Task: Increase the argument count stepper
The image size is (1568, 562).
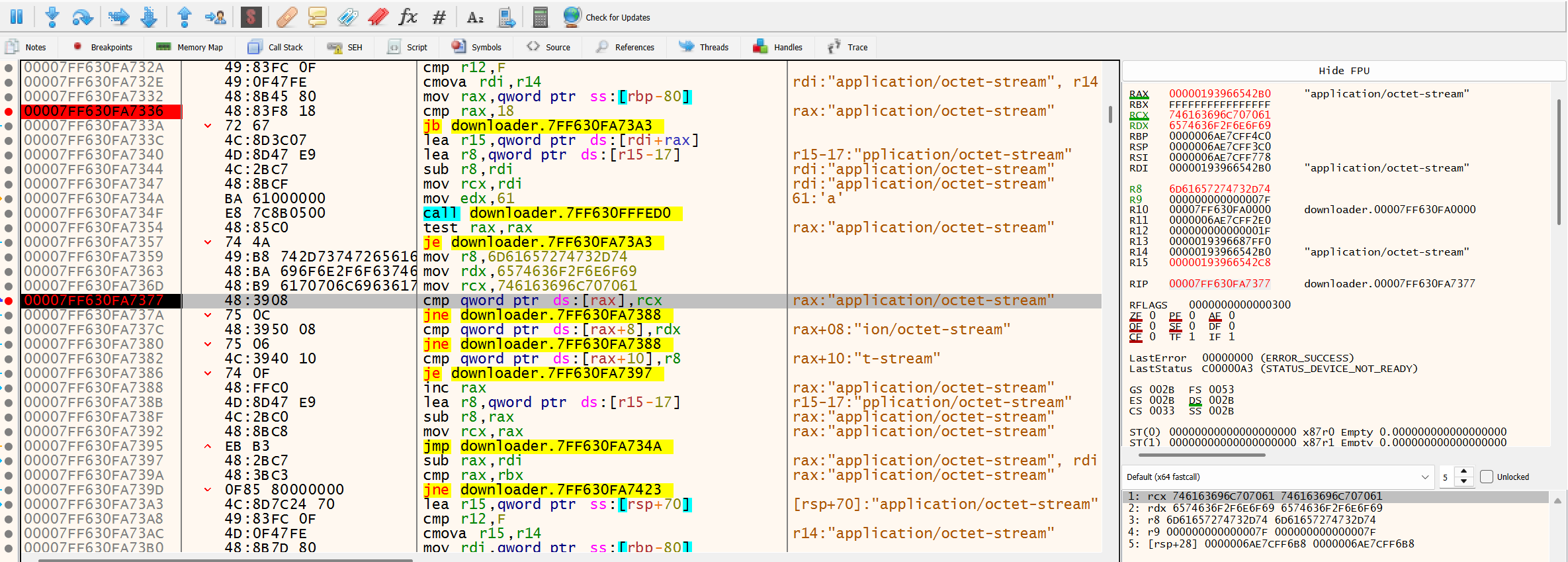Action: tap(1463, 471)
